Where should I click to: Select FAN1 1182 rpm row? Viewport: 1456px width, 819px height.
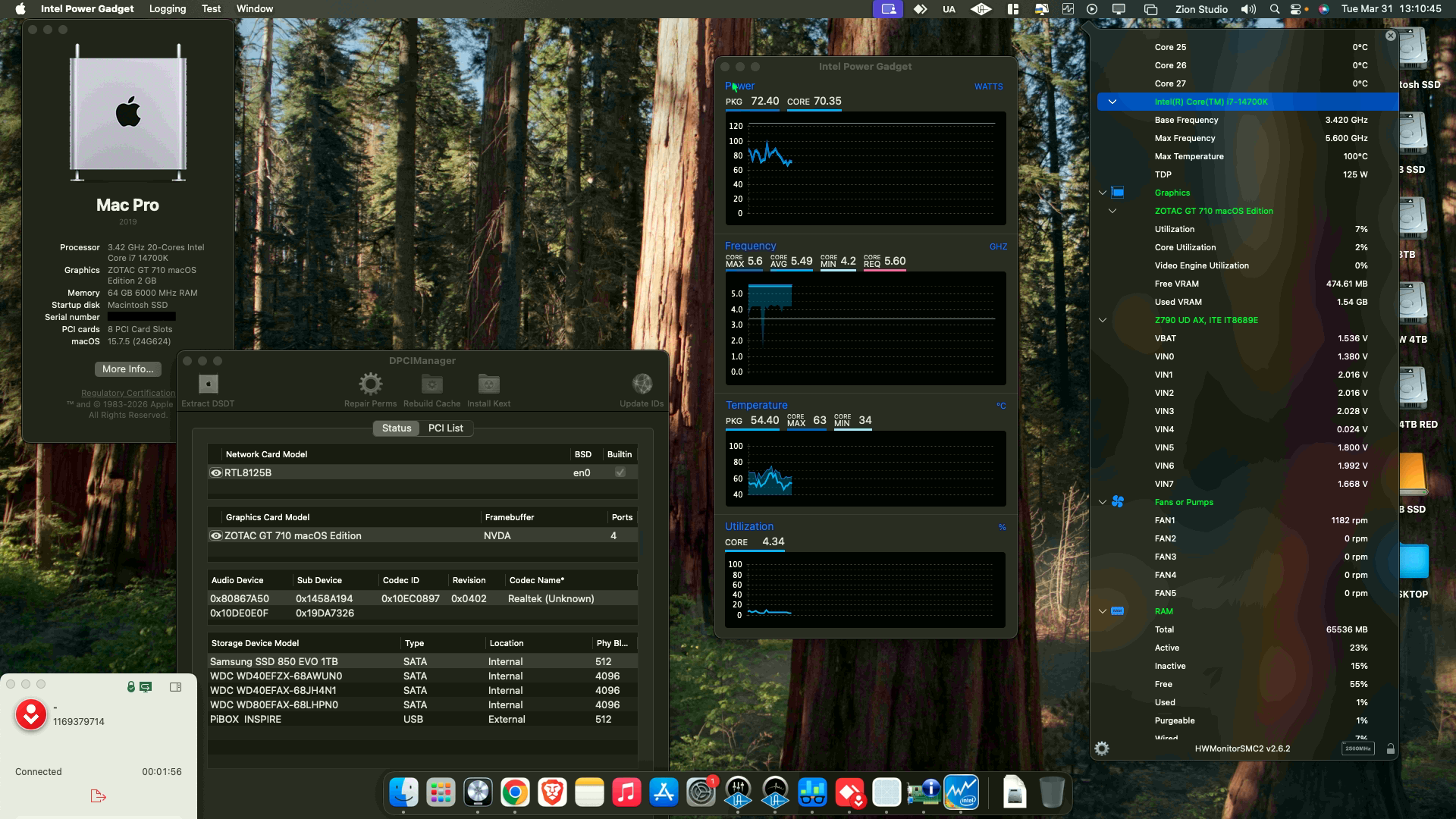pos(1247,520)
